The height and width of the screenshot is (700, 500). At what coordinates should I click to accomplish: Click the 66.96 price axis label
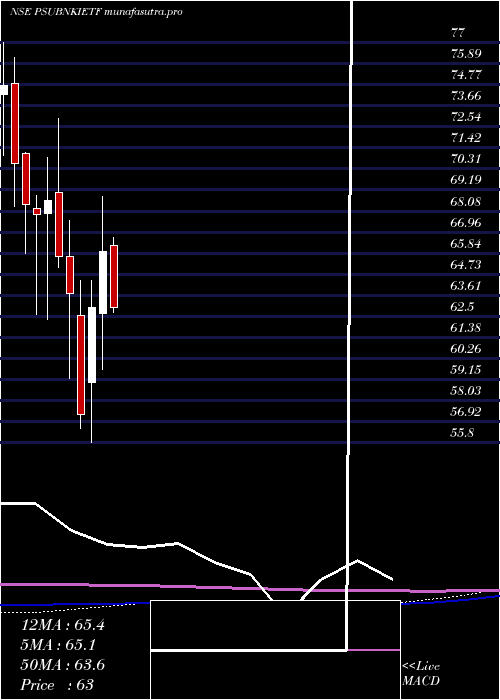coord(466,223)
